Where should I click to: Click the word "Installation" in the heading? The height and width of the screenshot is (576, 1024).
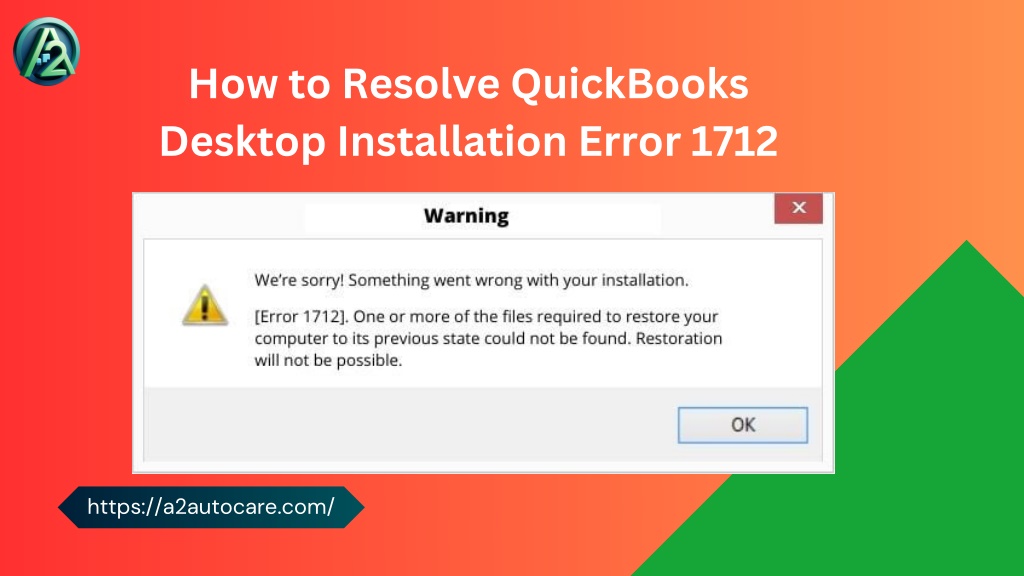point(452,141)
